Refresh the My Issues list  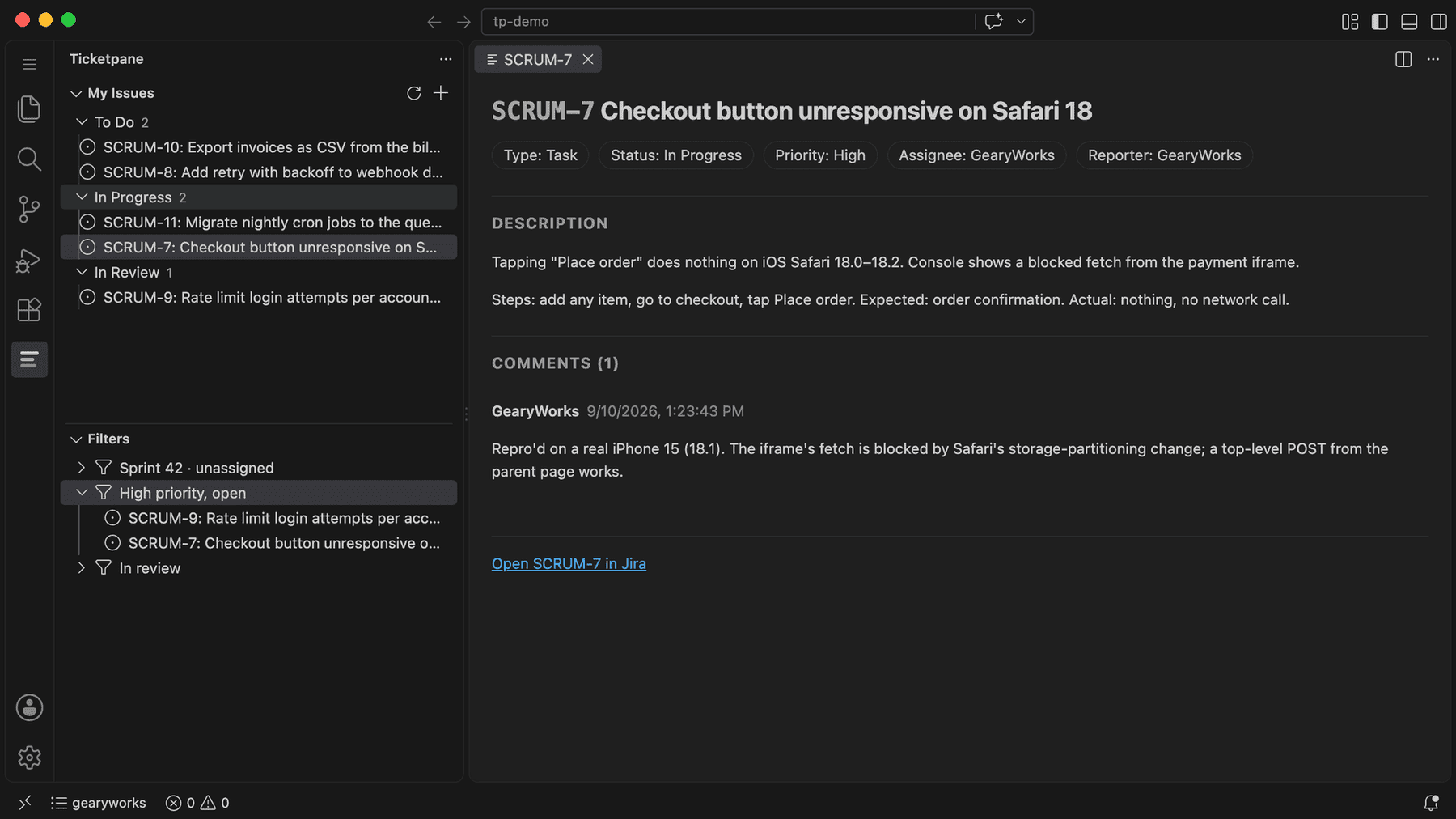click(414, 93)
